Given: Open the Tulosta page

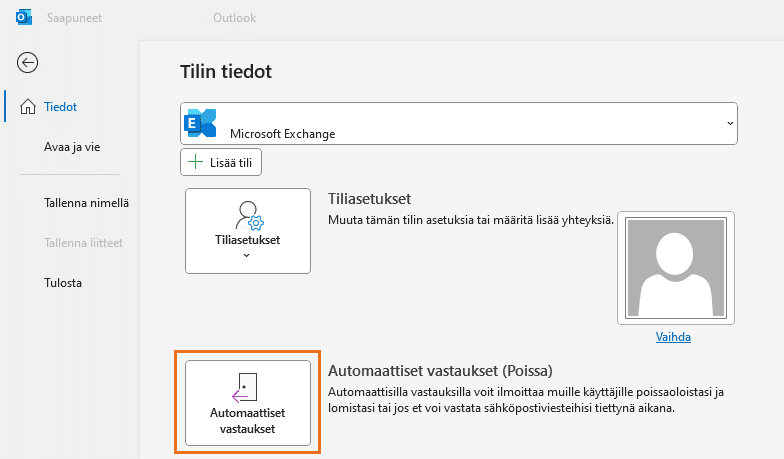Looking at the screenshot, I should click(63, 283).
